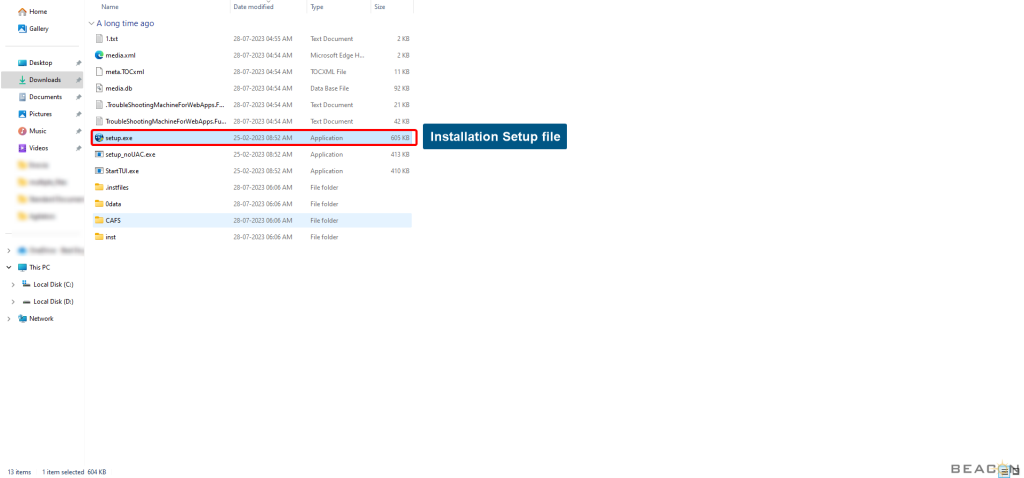The height and width of the screenshot is (478, 1024).
Task: Switch to details view in status bar
Action: pyautogui.click(x=1004, y=471)
